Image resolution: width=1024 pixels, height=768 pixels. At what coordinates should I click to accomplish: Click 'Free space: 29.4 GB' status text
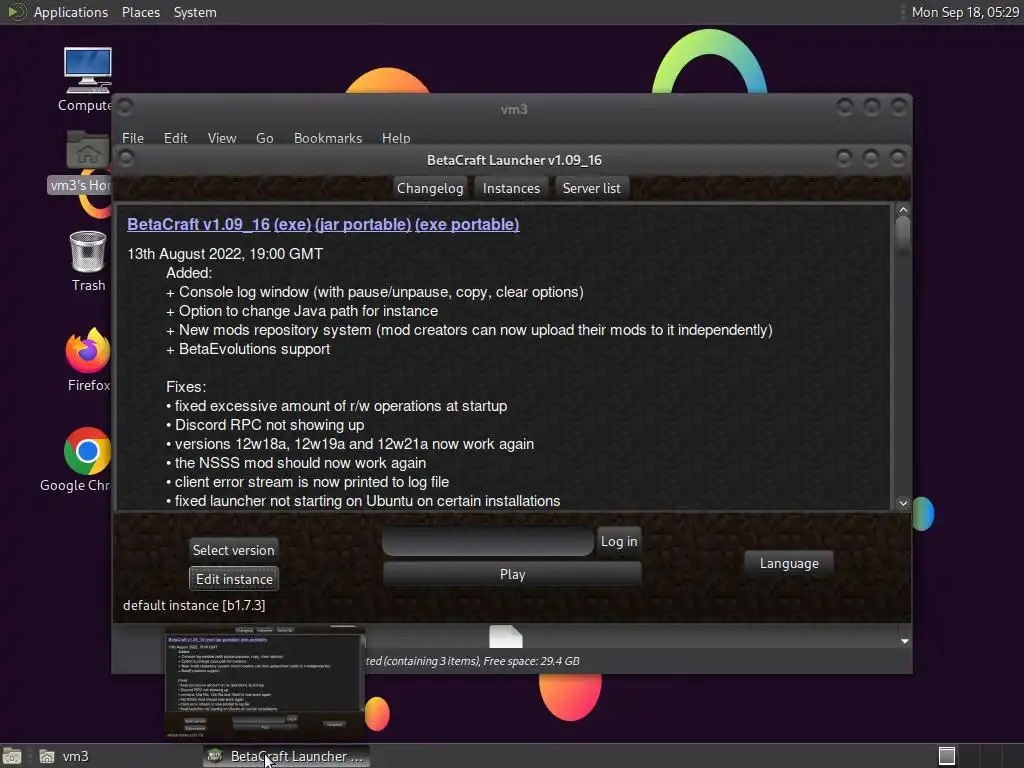(x=531, y=661)
